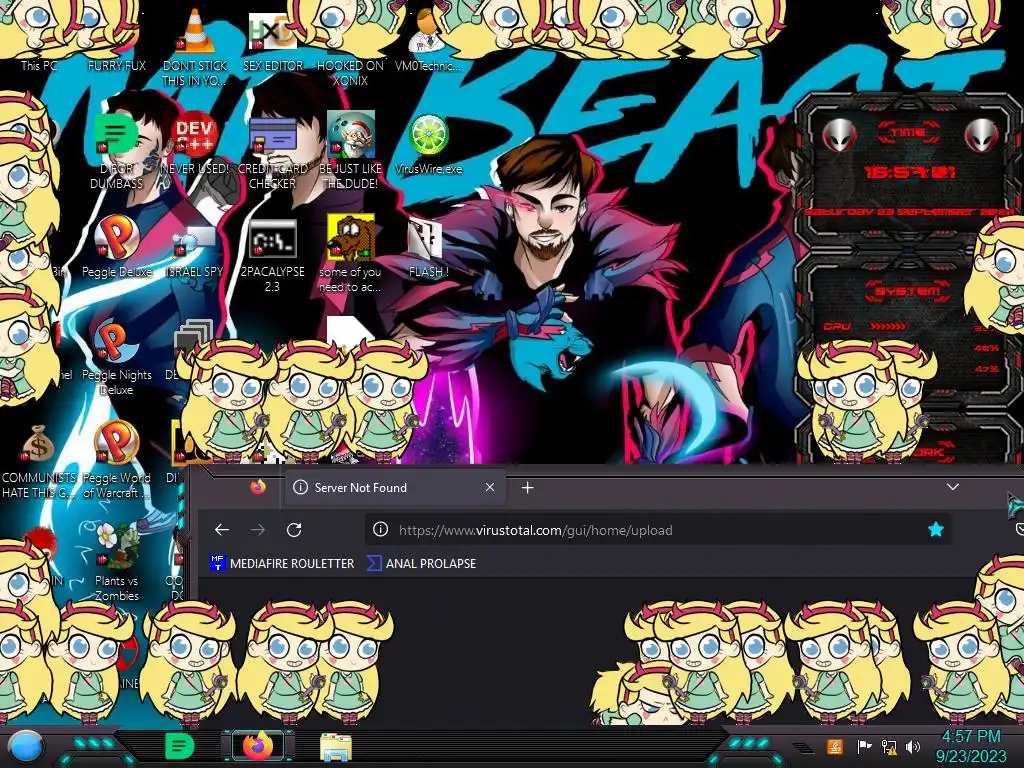The height and width of the screenshot is (768, 1024).
Task: Open the BE JUST LIKE THE DUDE! icon
Action: point(350,150)
